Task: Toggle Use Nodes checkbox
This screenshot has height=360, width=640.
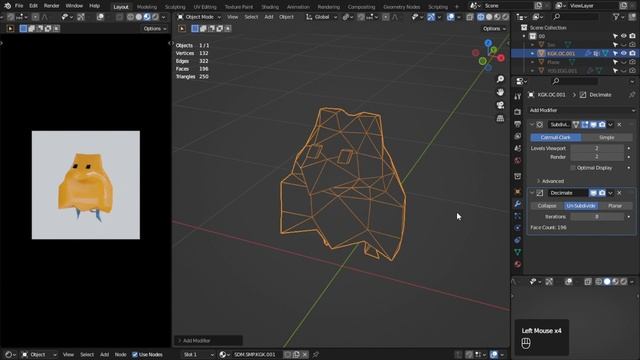Action: (x=135, y=355)
